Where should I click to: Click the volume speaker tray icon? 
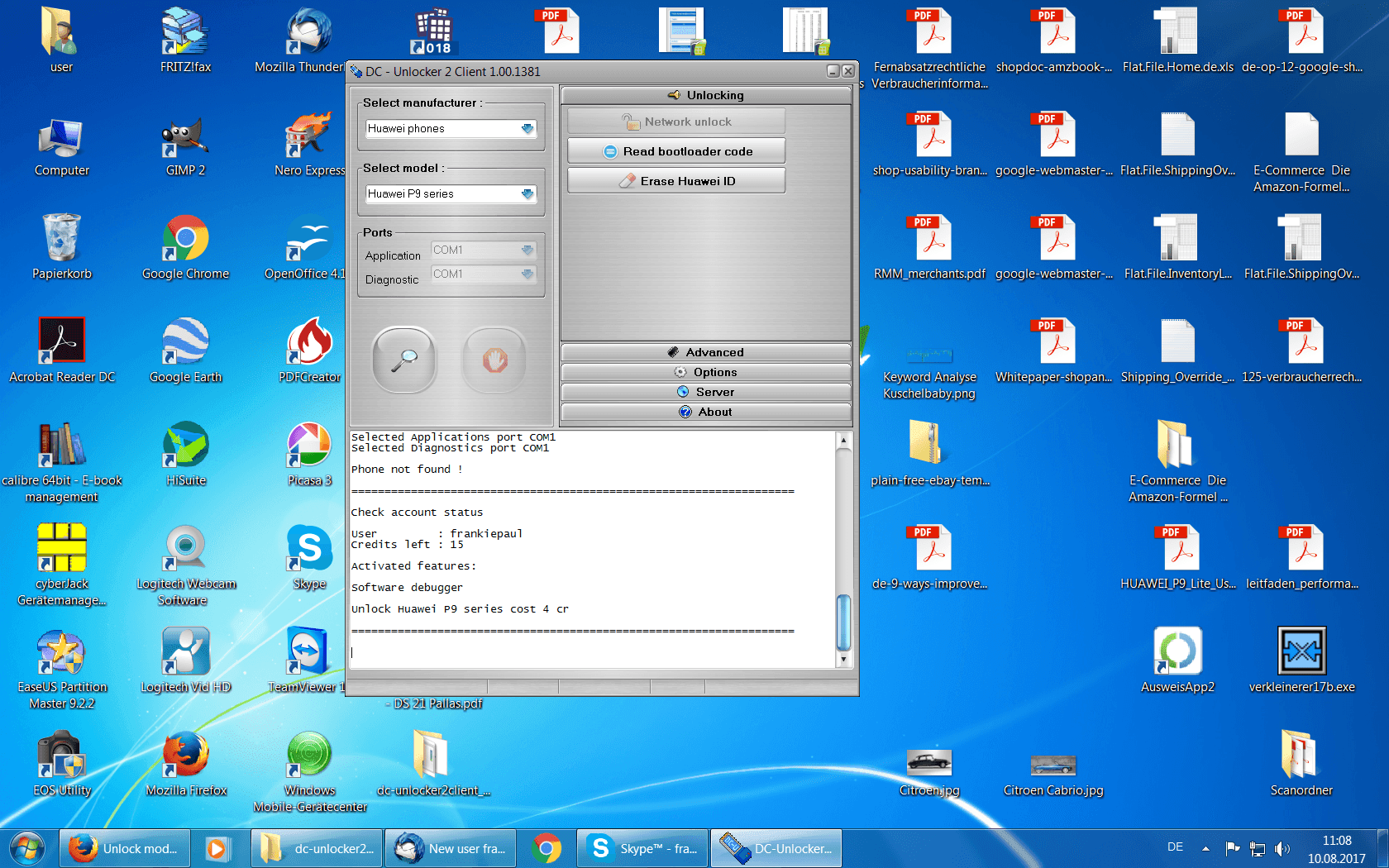[1282, 848]
